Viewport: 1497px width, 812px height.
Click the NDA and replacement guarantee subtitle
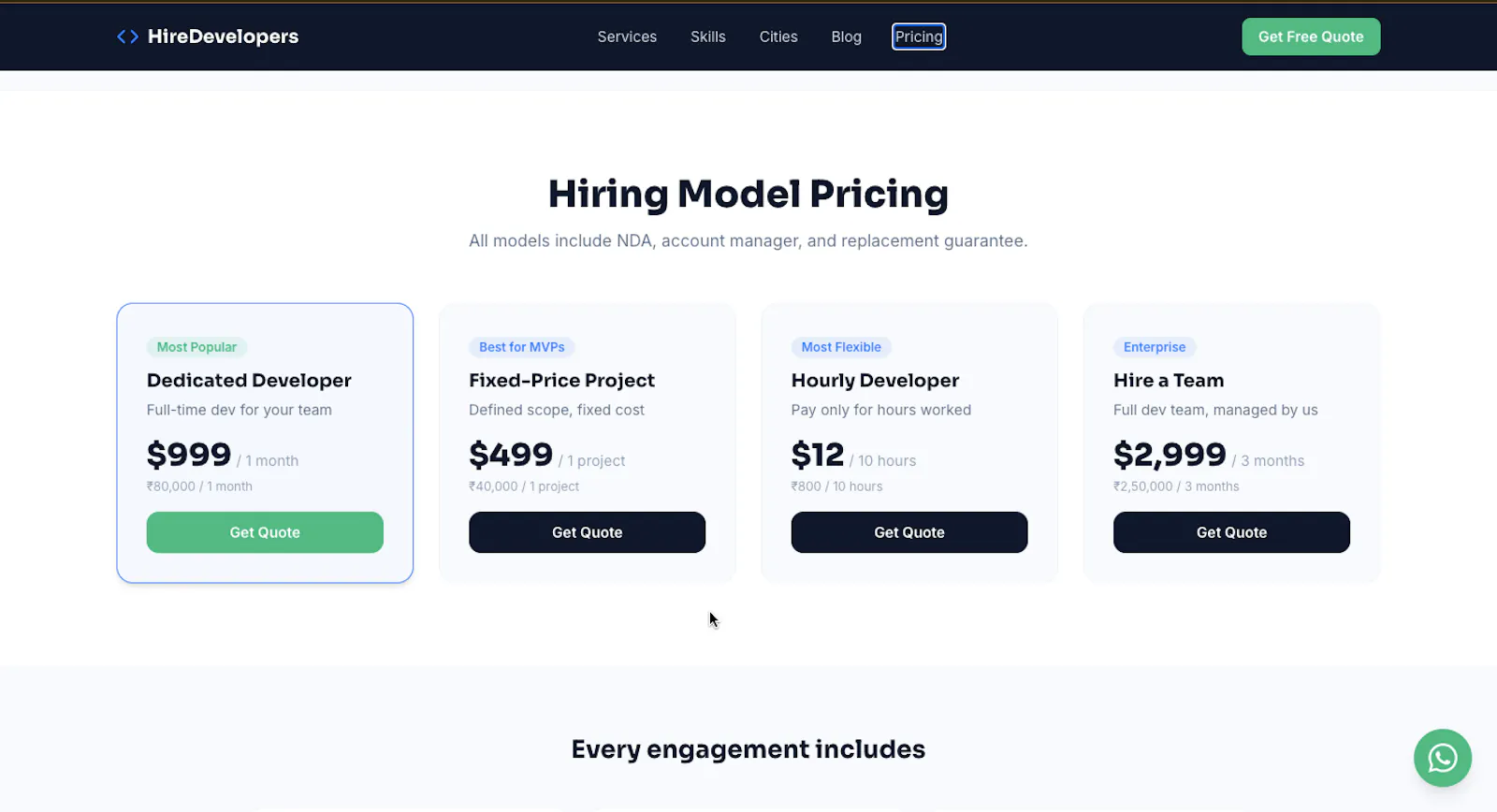748,241
